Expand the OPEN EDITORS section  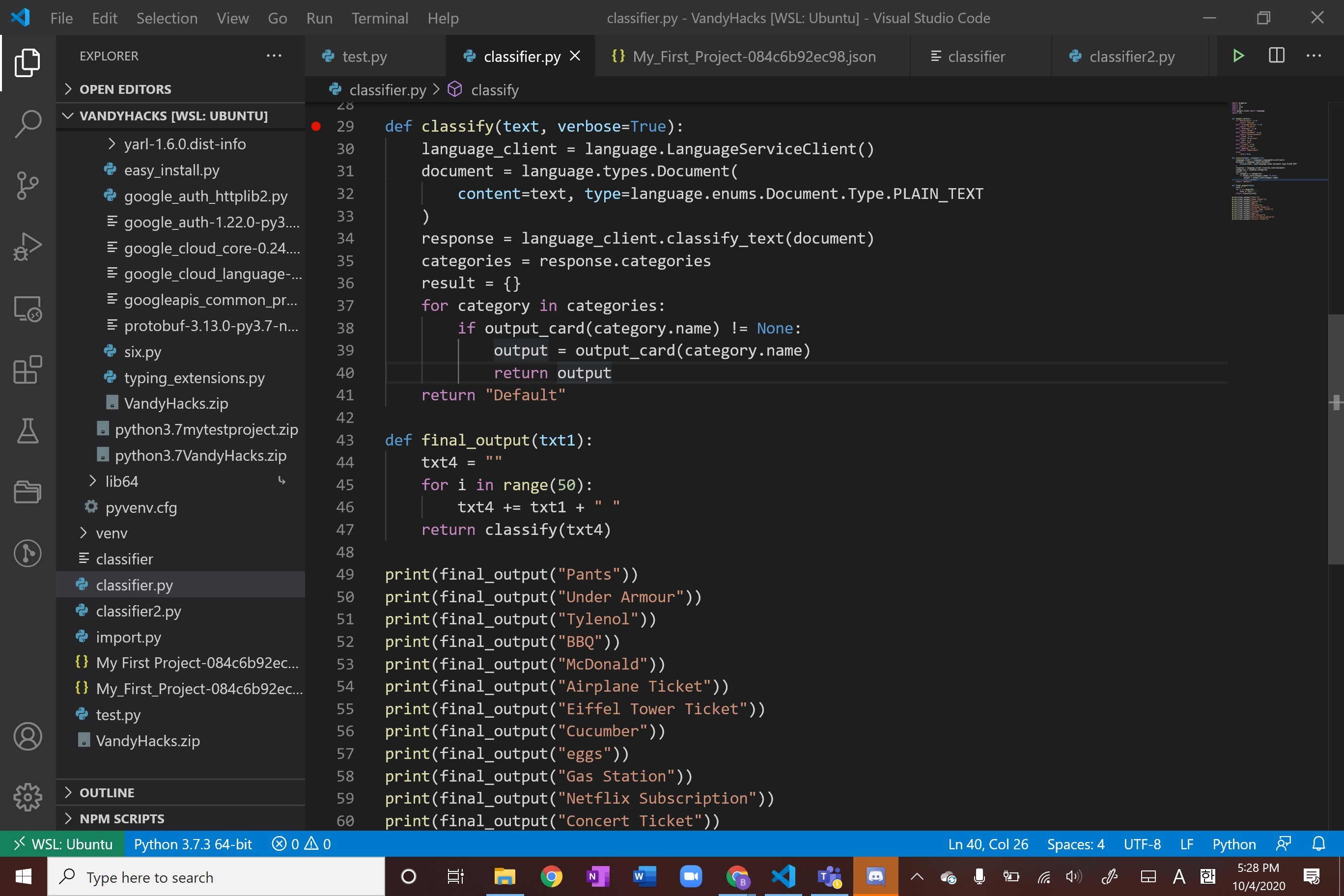pyautogui.click(x=125, y=89)
